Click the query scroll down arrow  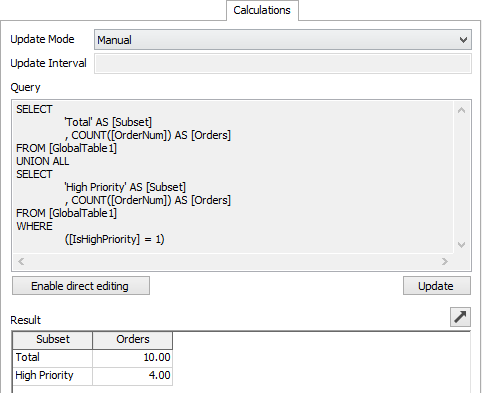[x=462, y=245]
